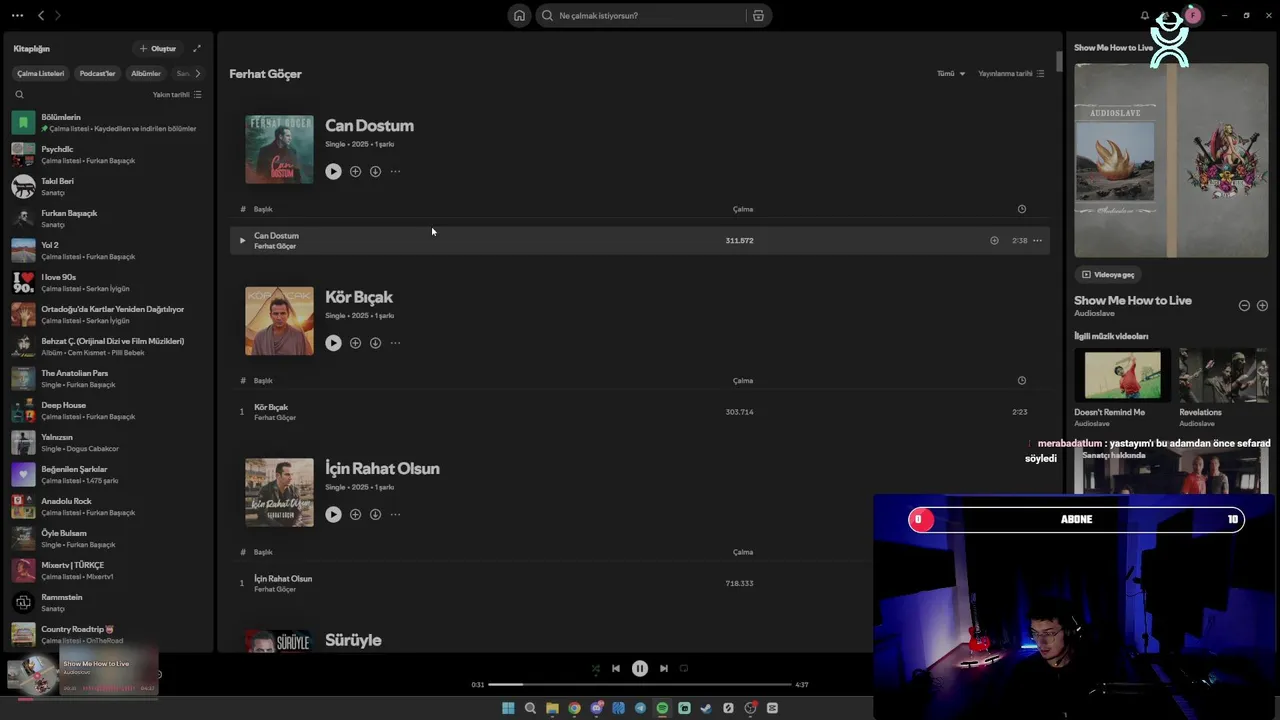1280x720 pixels.
Task: Add İçin Rahat Olsun to library
Action: tap(355, 514)
